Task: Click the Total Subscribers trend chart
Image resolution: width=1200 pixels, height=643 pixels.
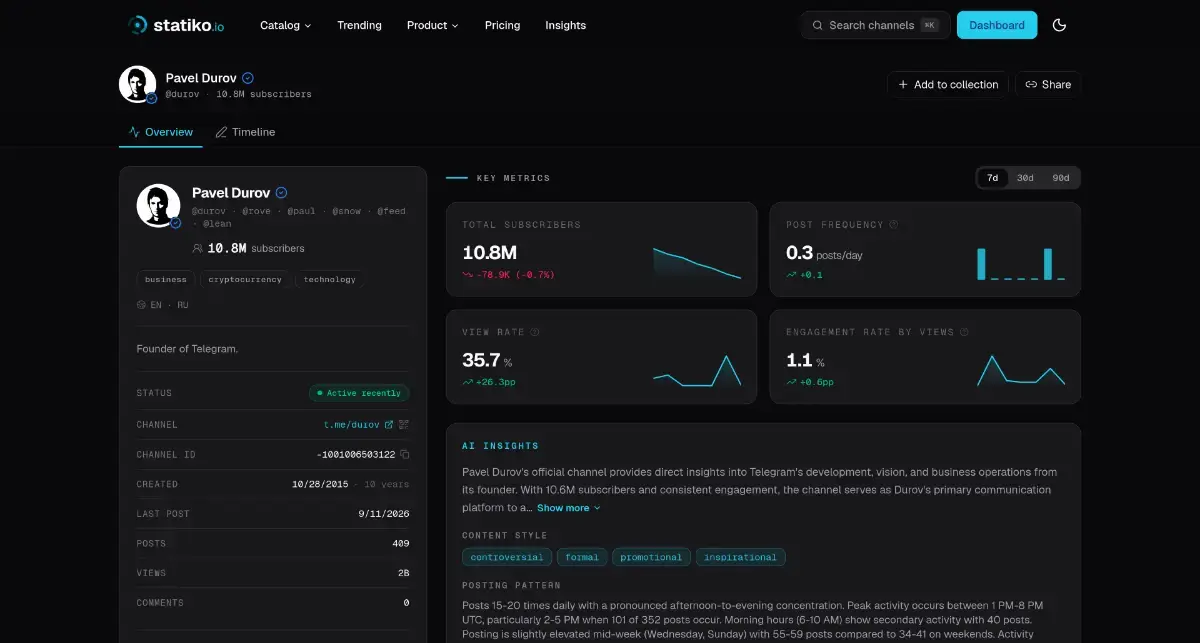Action: point(697,263)
